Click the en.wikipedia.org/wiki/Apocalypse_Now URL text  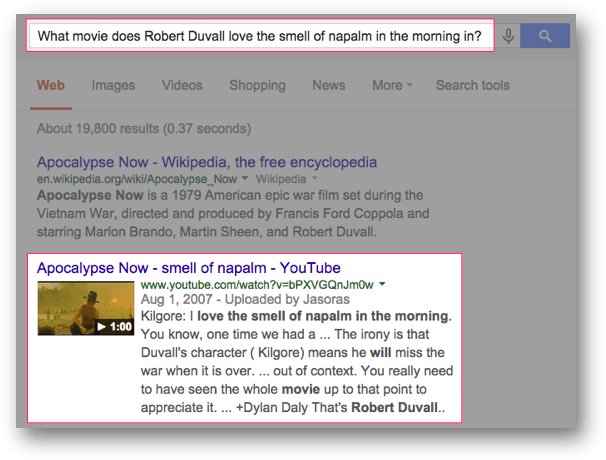(x=136, y=179)
